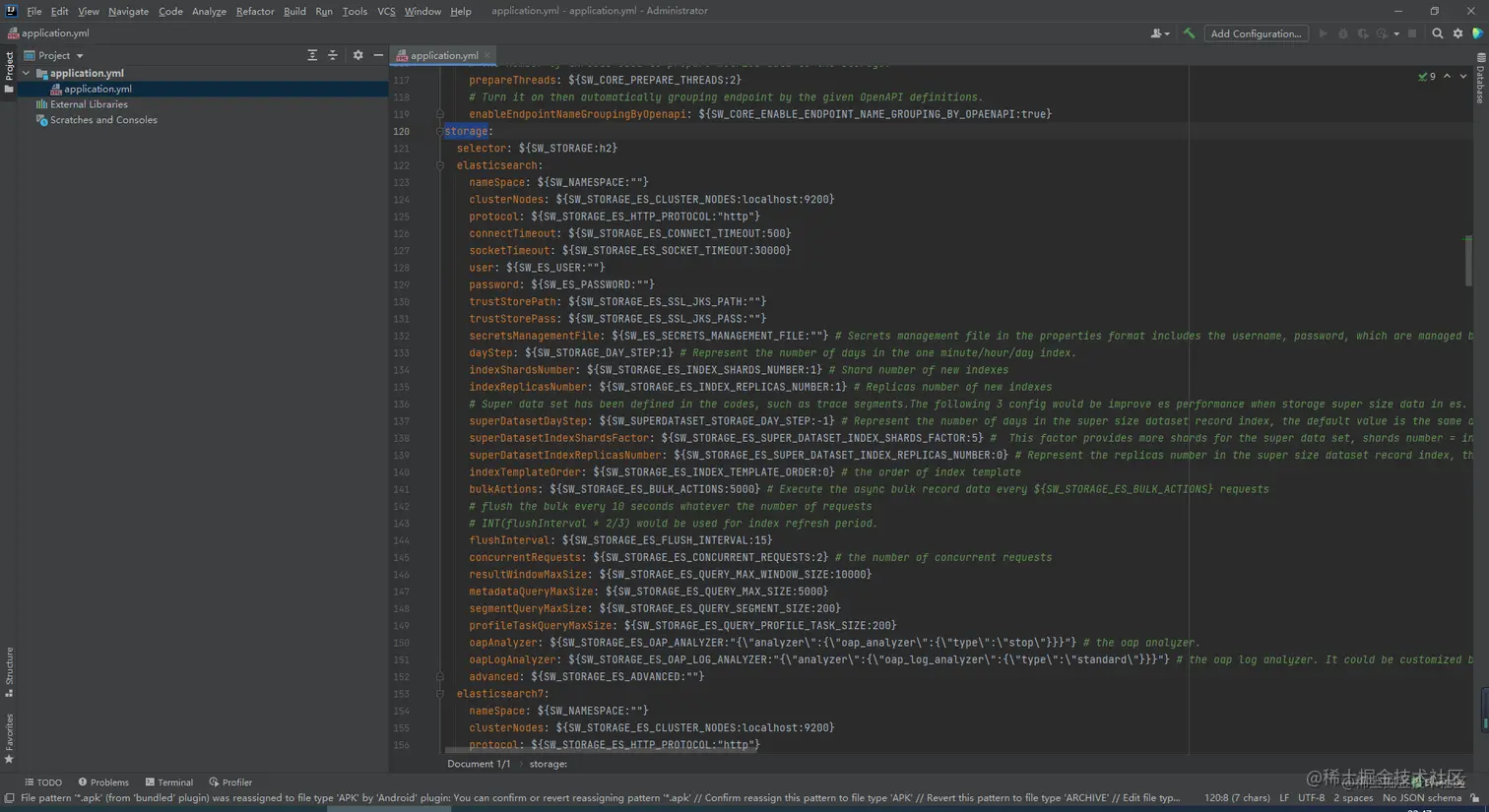Click Run with Coverage icon

1363,33
